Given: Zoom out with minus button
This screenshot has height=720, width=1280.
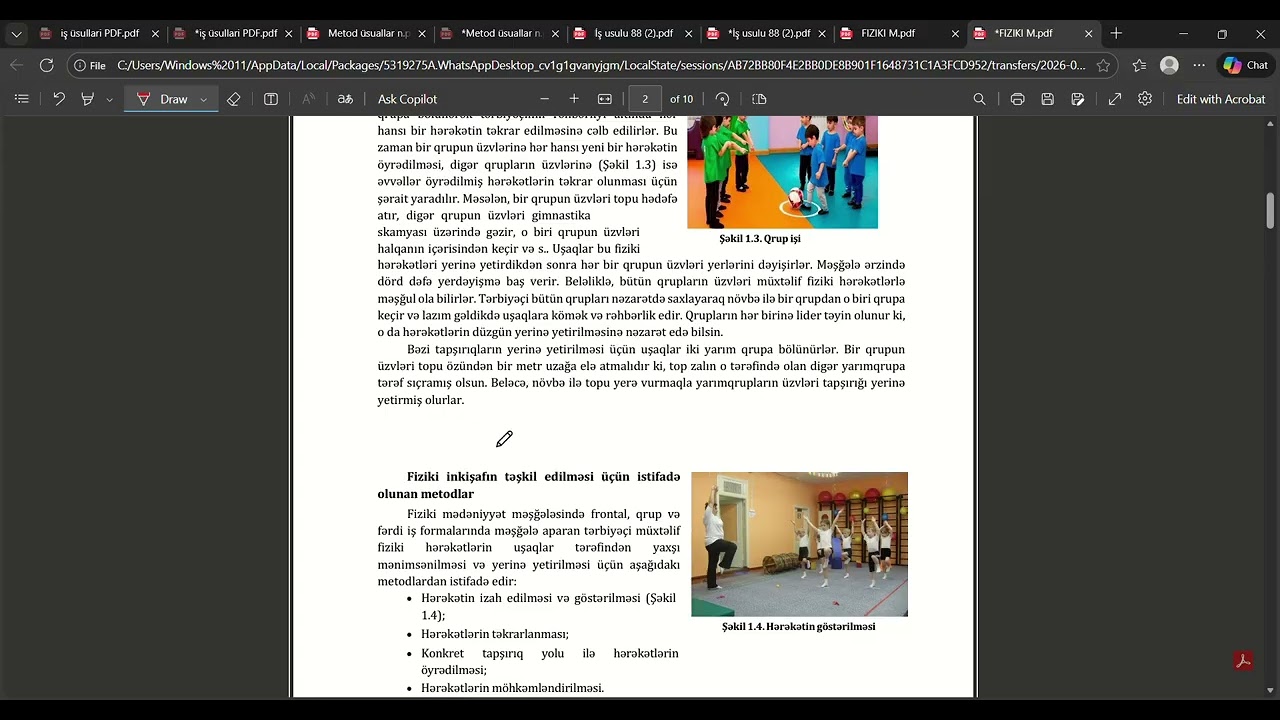Looking at the screenshot, I should 544,99.
